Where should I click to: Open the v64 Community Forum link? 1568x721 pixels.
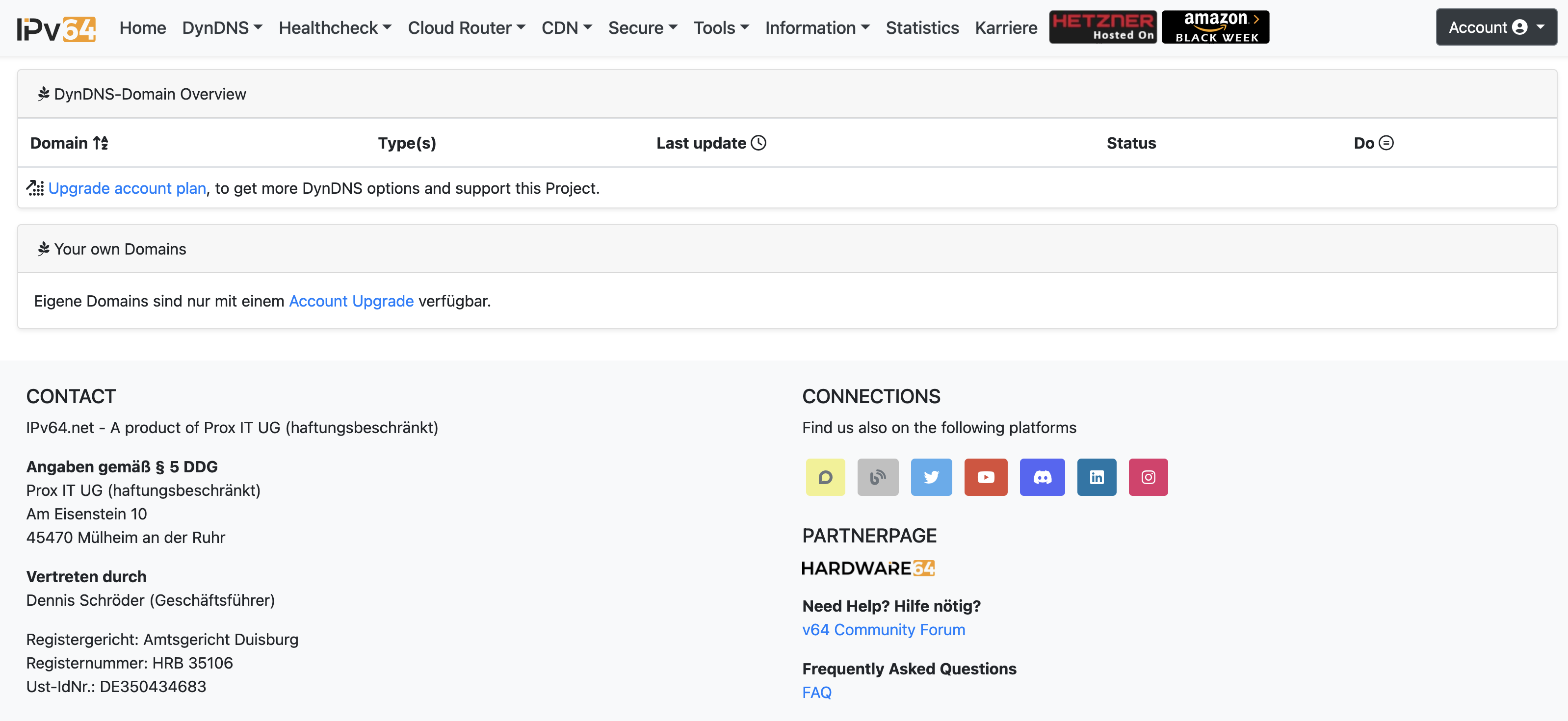click(x=883, y=630)
